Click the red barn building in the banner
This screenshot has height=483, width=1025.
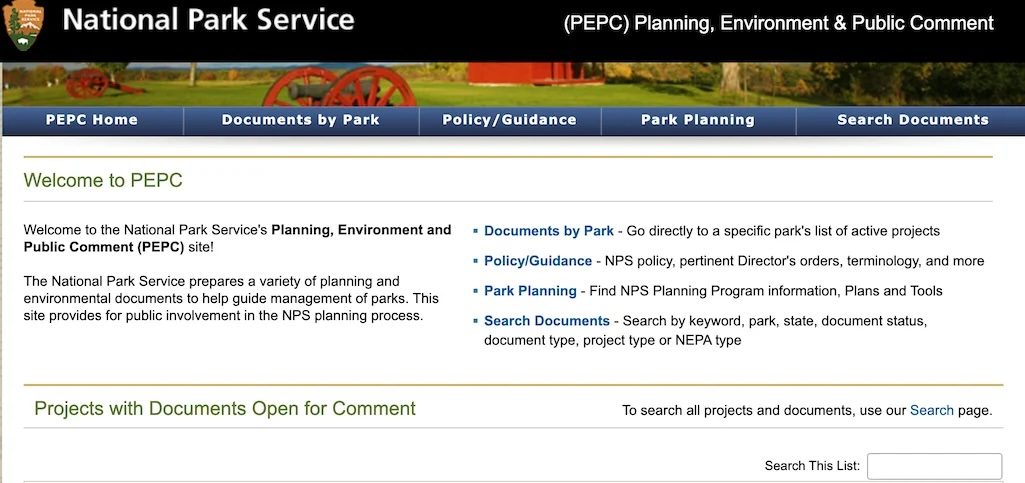(x=520, y=74)
